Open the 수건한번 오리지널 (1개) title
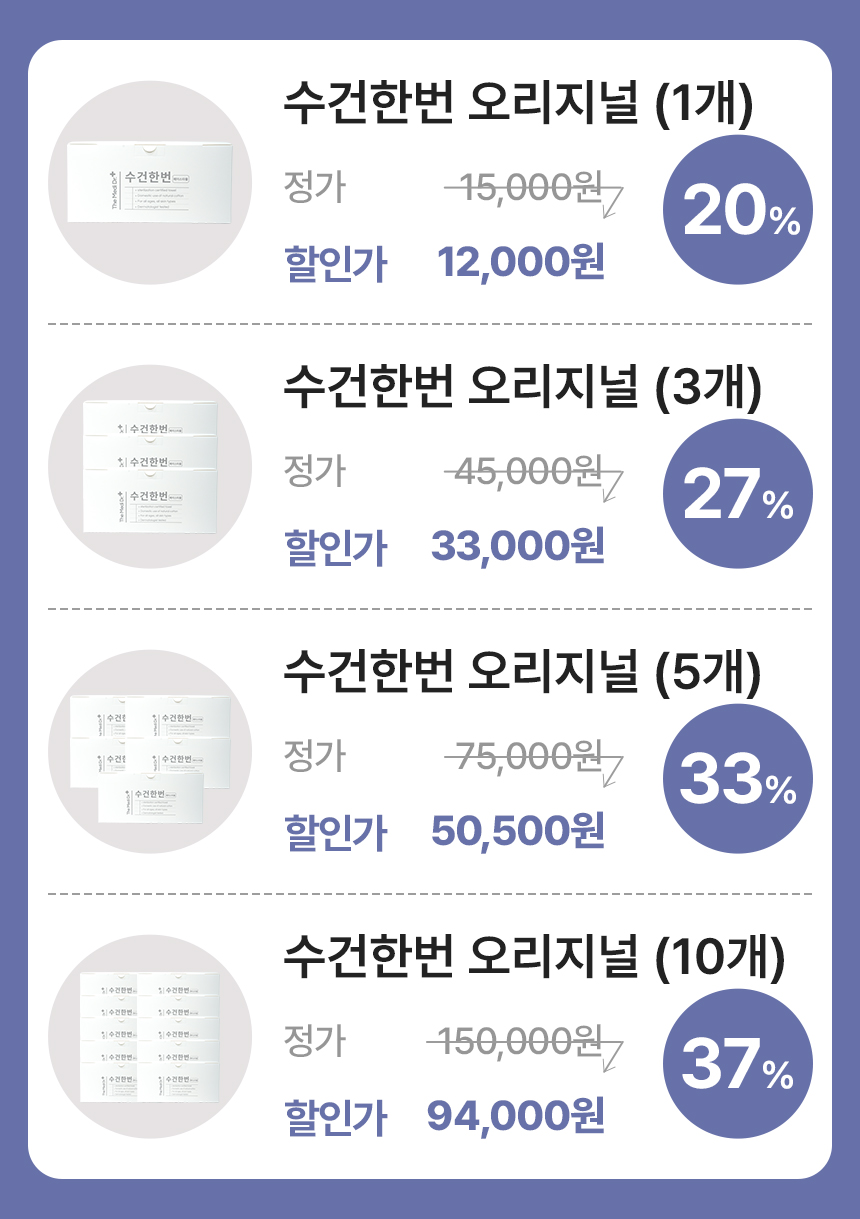 click(517, 104)
